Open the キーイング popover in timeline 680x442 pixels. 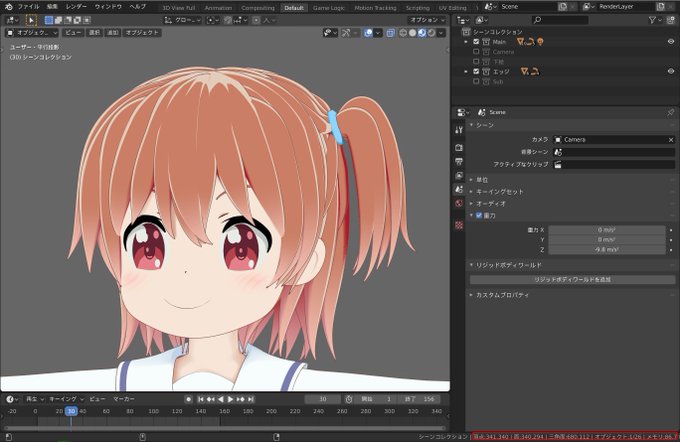[x=65, y=399]
